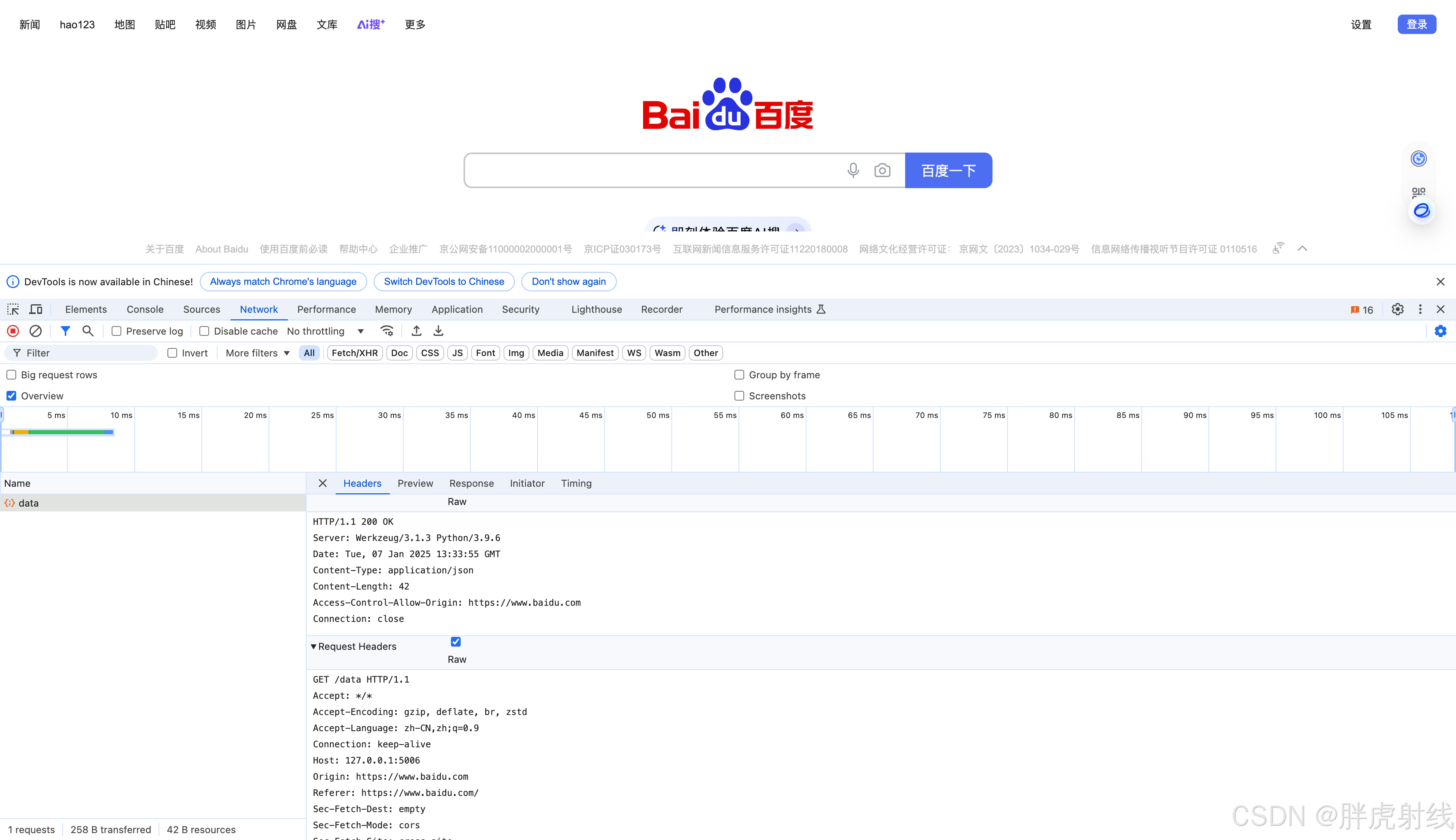Open the More filters dropdown
The height and width of the screenshot is (840, 1456).
click(257, 353)
